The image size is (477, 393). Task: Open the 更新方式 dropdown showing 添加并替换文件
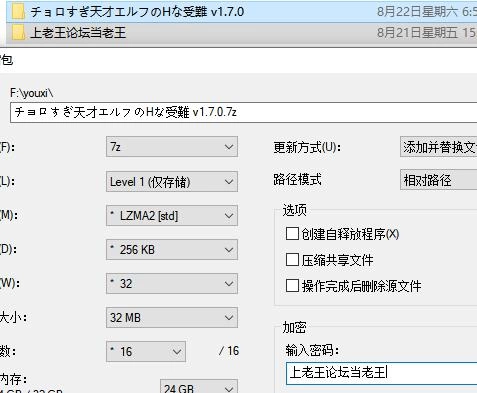pos(438,147)
